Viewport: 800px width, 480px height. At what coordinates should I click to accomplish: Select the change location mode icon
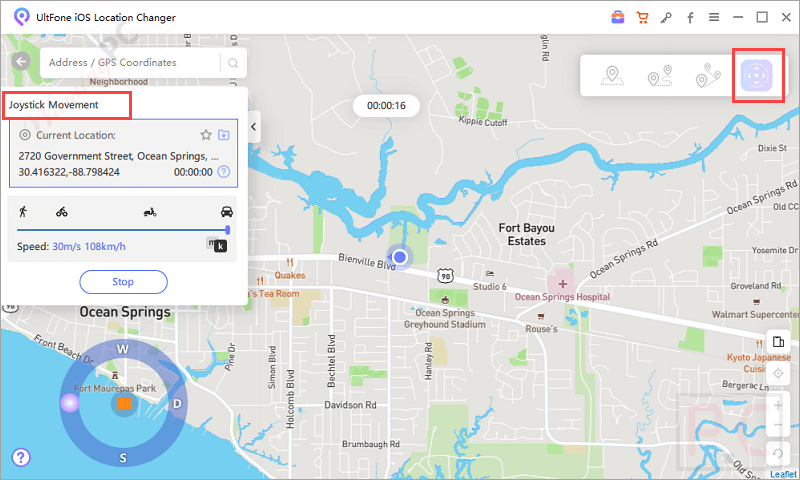coord(612,75)
